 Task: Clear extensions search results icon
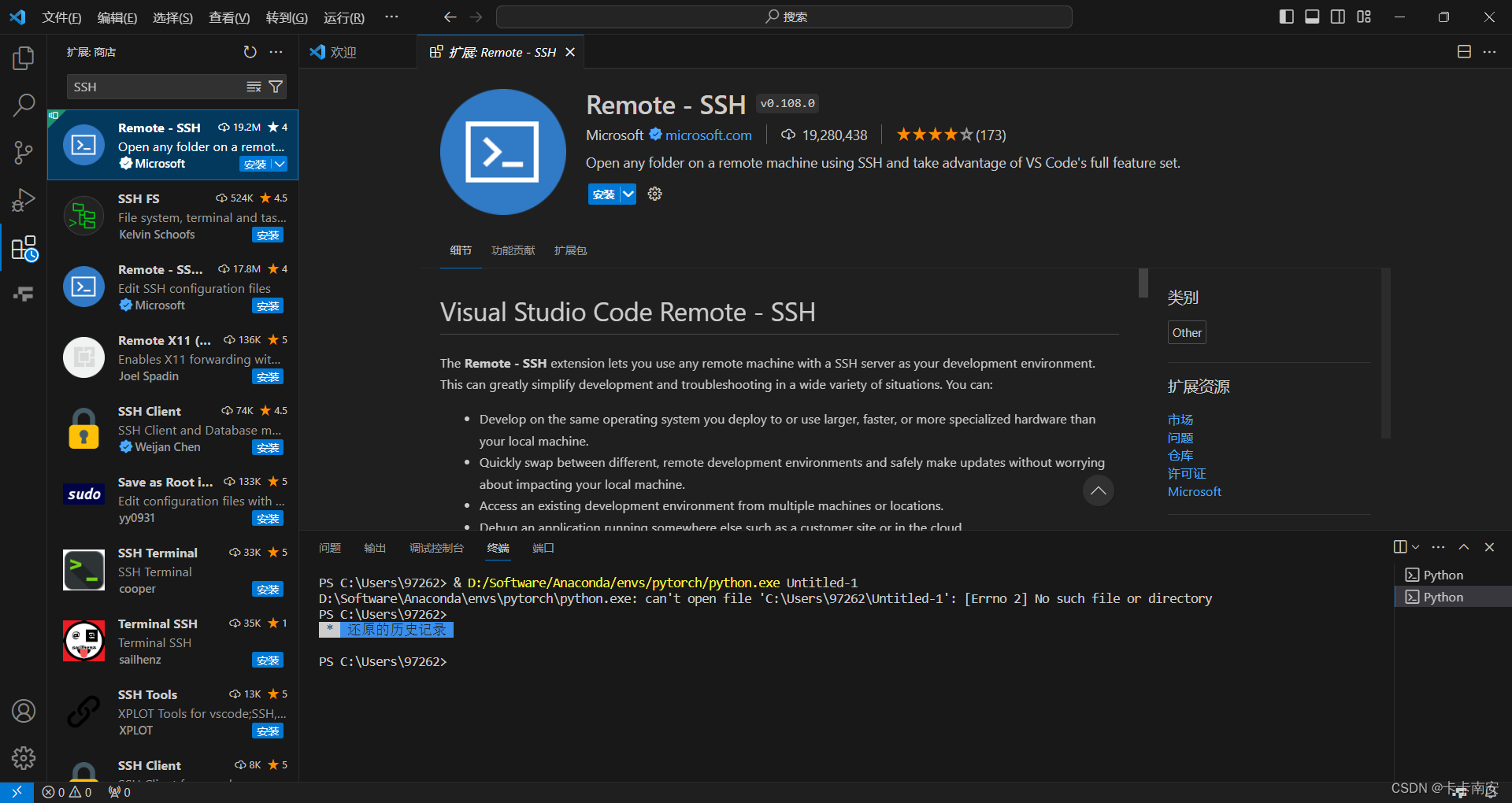point(254,87)
